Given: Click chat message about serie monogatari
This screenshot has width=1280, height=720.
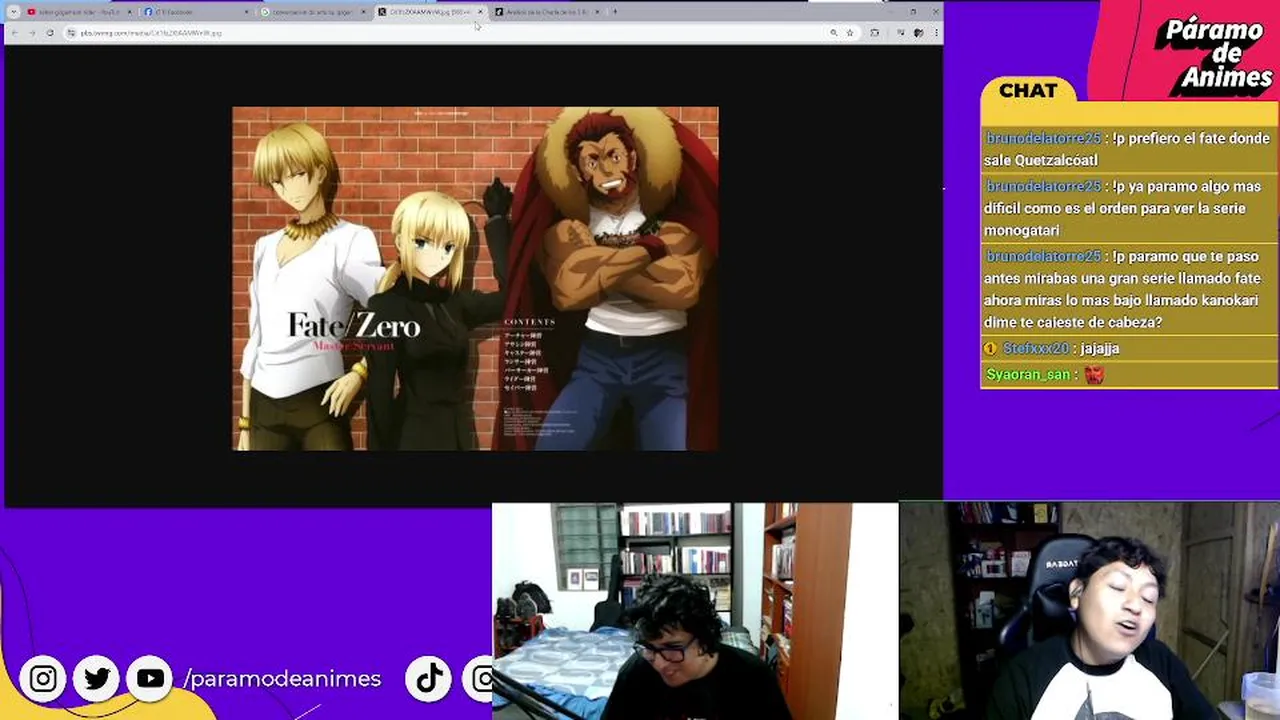Looking at the screenshot, I should pyautogui.click(x=1127, y=208).
